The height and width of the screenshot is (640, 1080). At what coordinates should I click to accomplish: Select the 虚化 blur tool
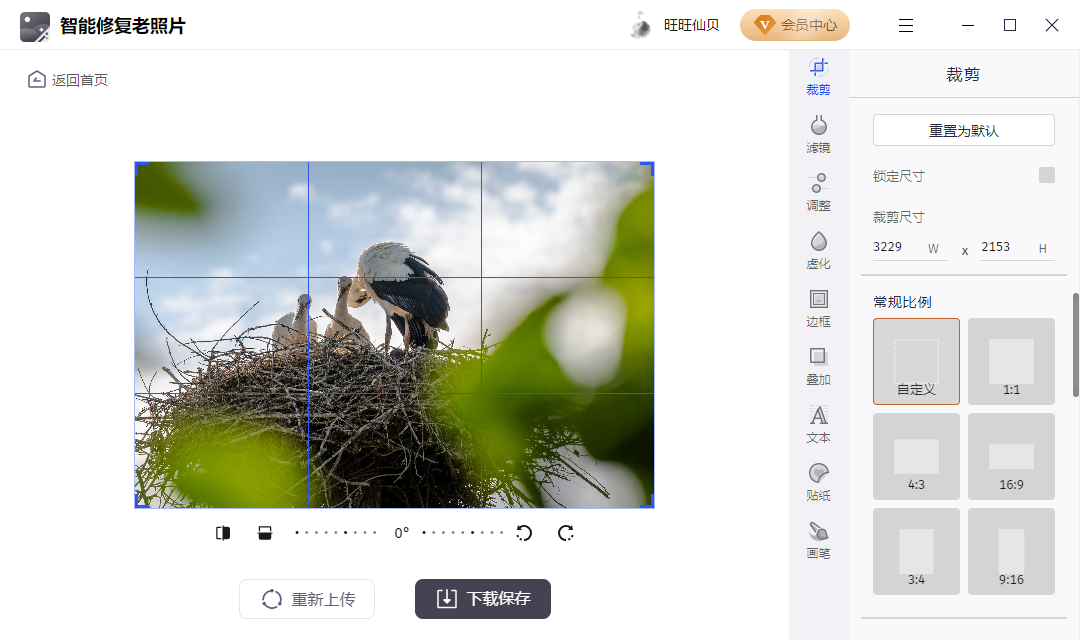point(818,248)
